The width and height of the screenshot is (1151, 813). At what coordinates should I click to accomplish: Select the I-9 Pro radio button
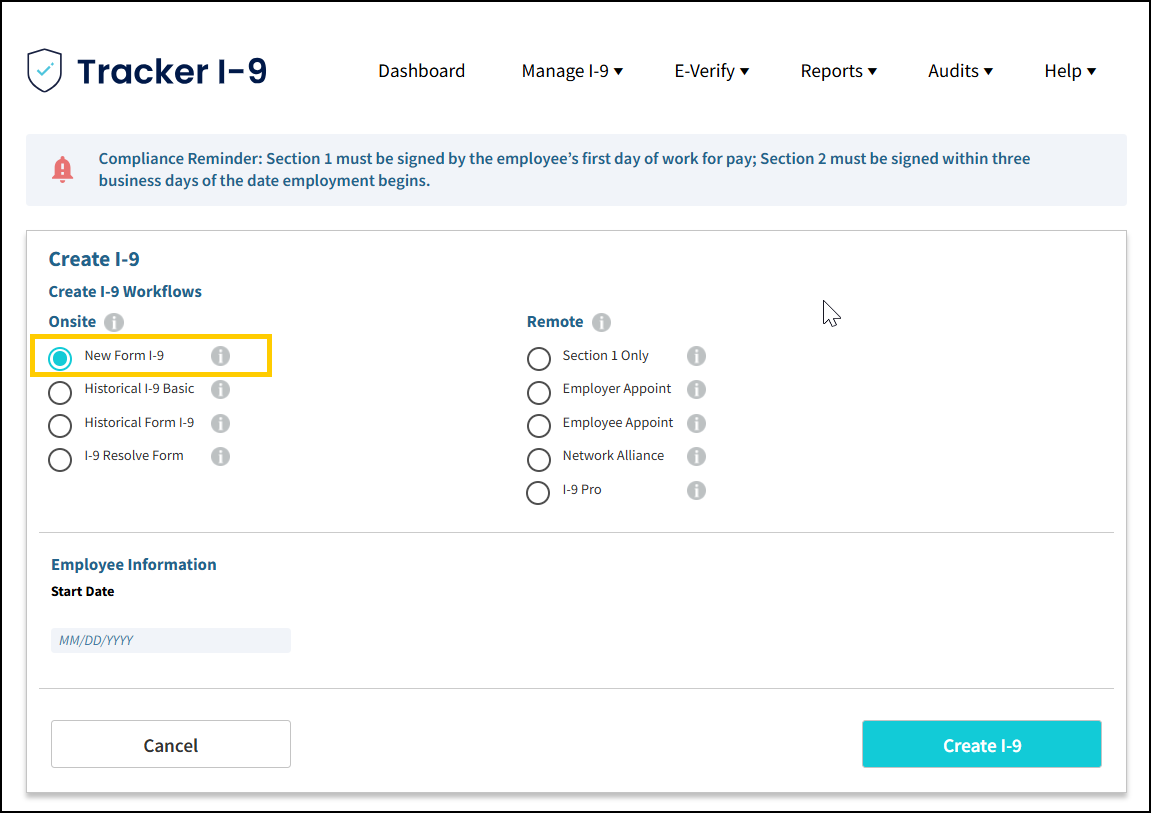click(539, 492)
